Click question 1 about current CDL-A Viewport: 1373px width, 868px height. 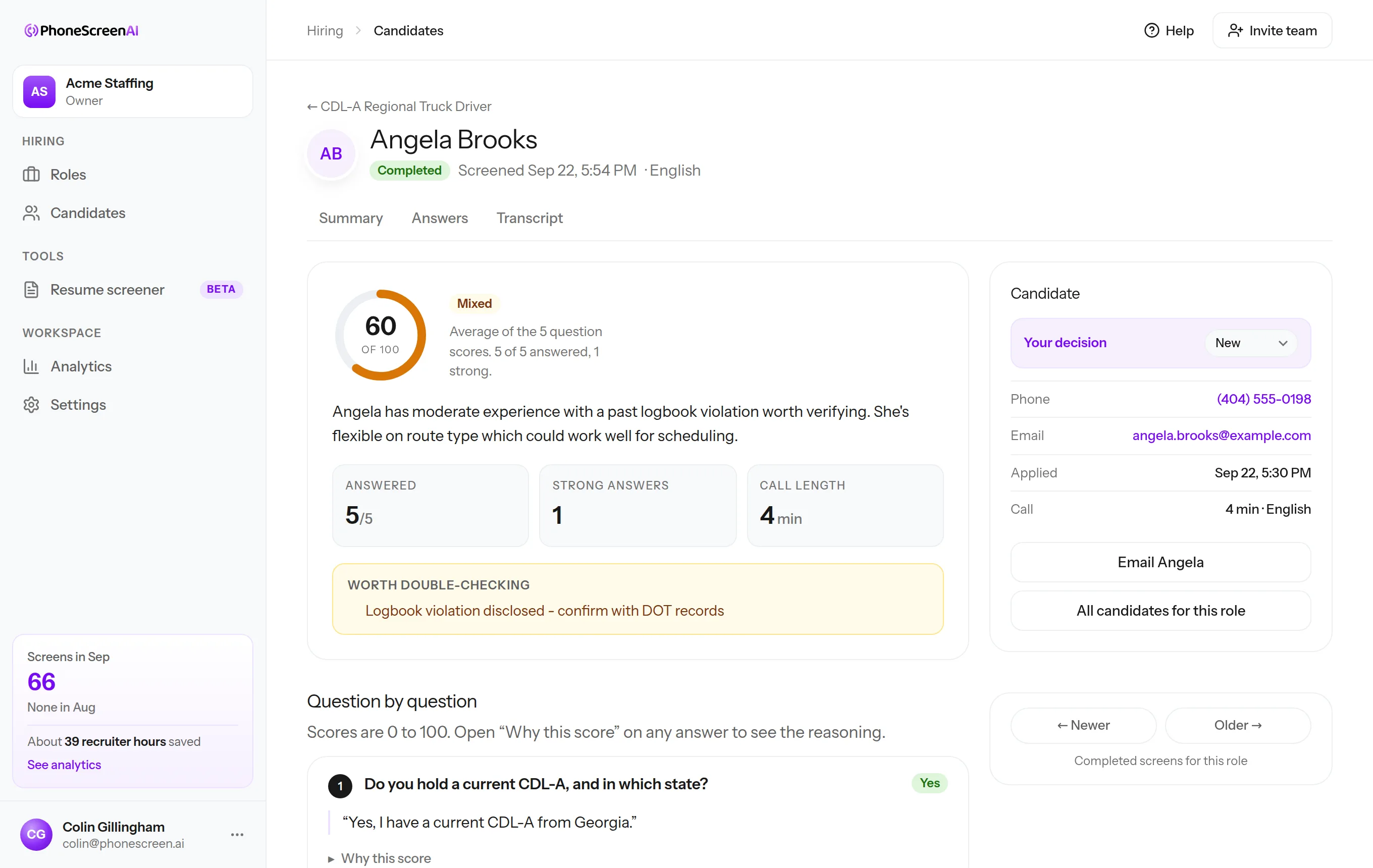(536, 784)
